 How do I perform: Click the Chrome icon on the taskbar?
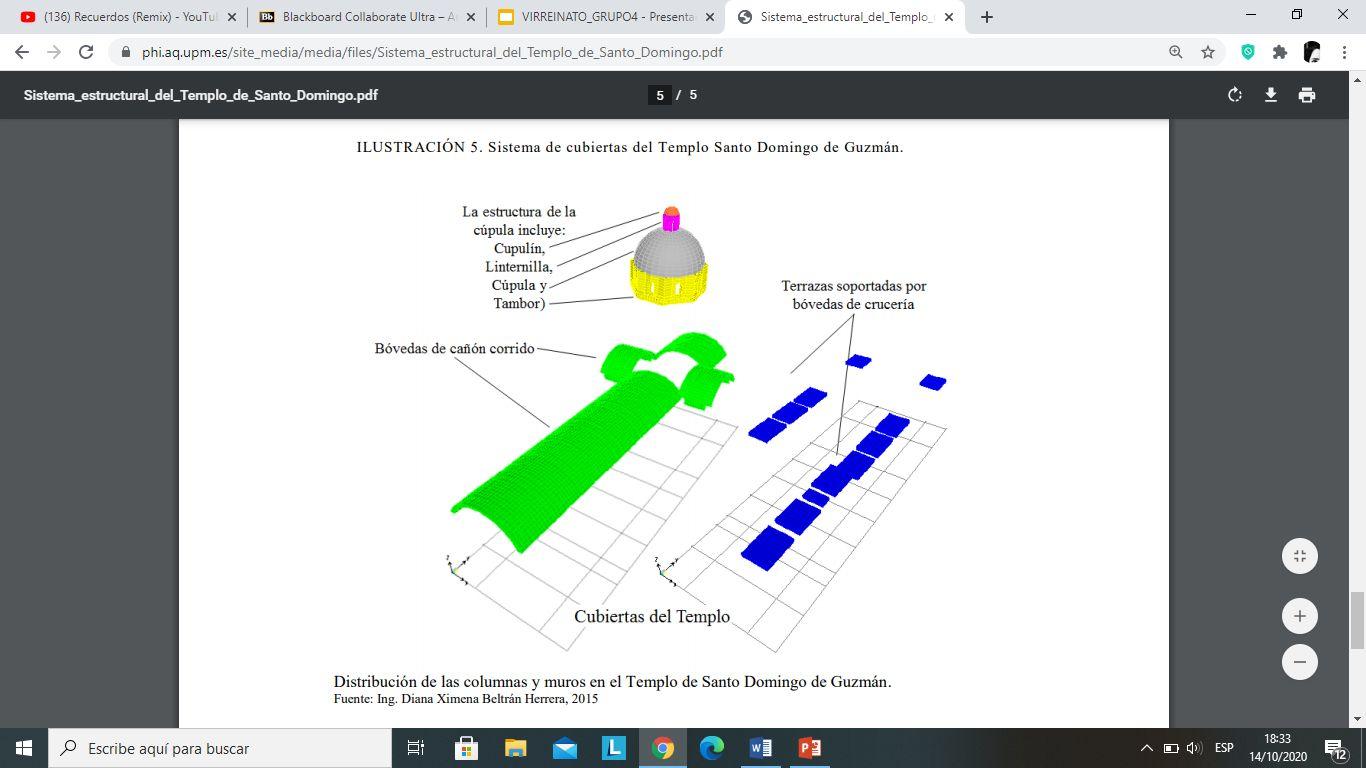pyautogui.click(x=662, y=748)
